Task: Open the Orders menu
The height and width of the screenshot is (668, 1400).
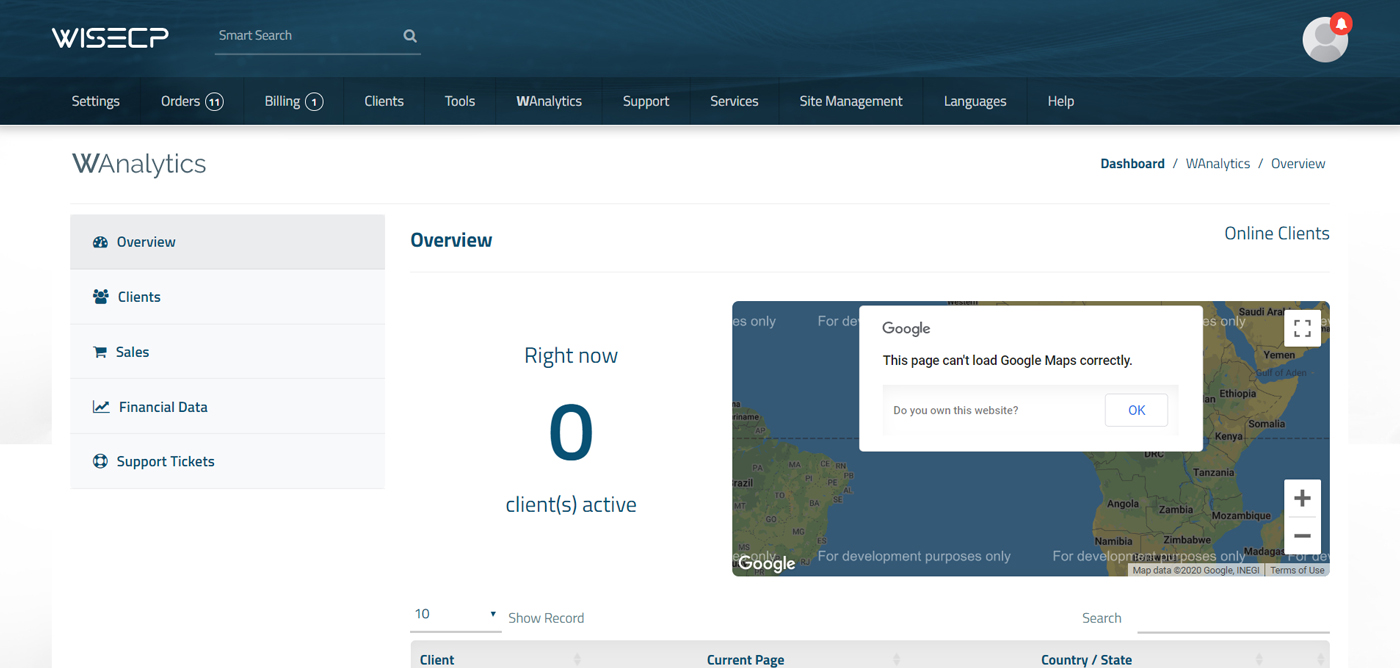Action: tap(192, 101)
